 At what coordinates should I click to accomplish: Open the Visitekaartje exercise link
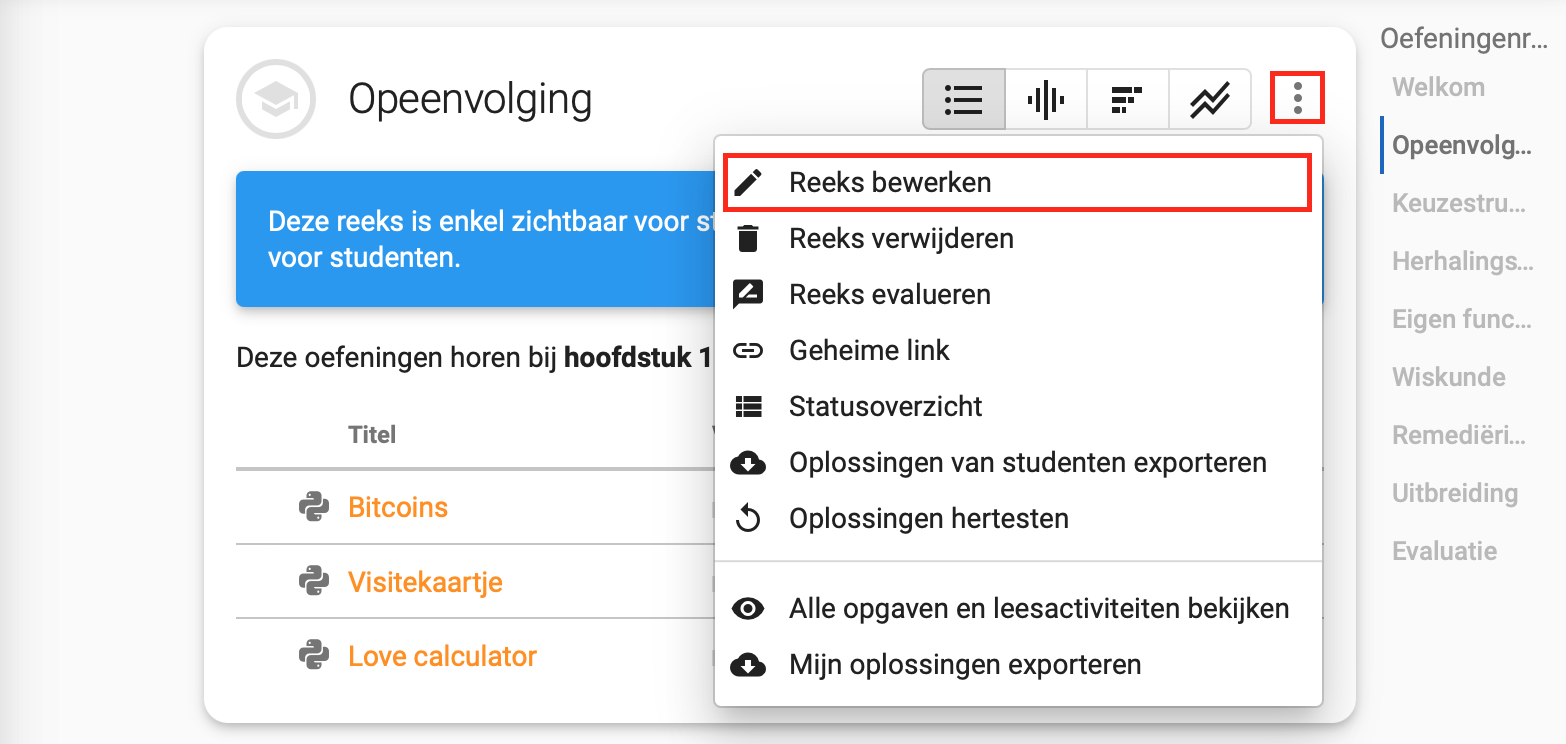coord(425,581)
